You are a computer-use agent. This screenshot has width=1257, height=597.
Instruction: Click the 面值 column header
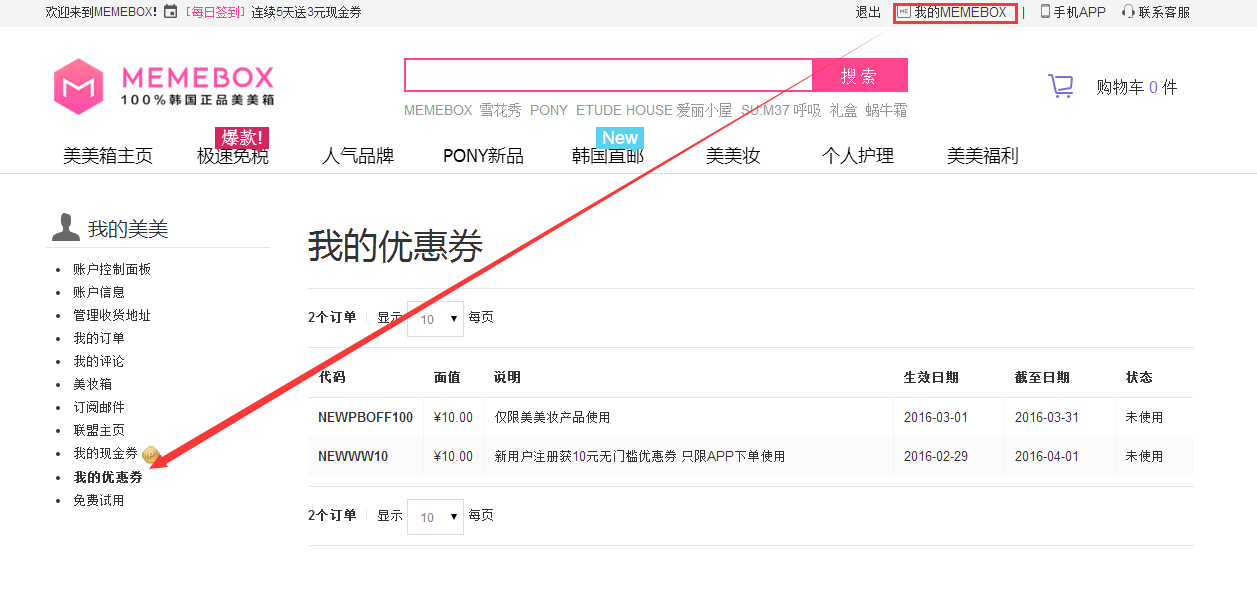[447, 377]
